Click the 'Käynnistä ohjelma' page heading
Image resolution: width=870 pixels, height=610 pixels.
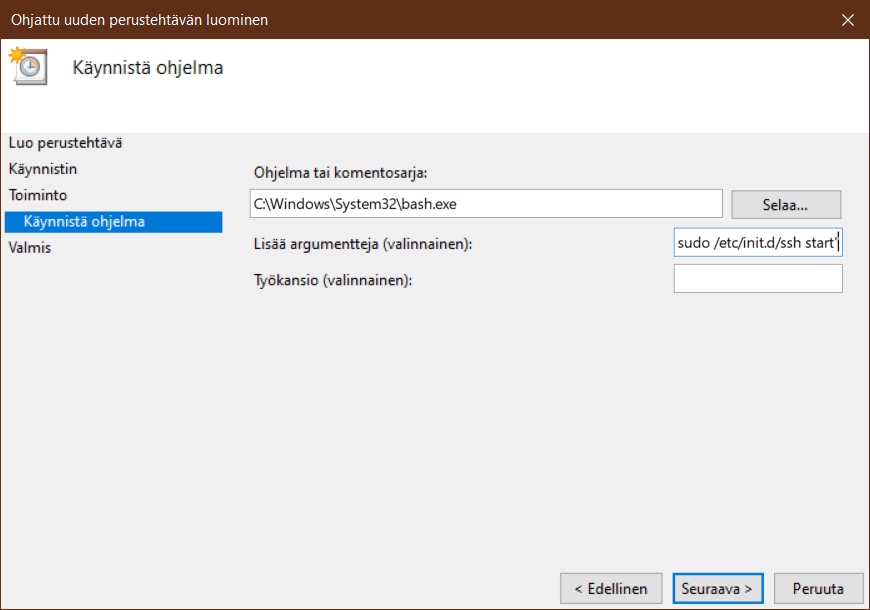148,68
